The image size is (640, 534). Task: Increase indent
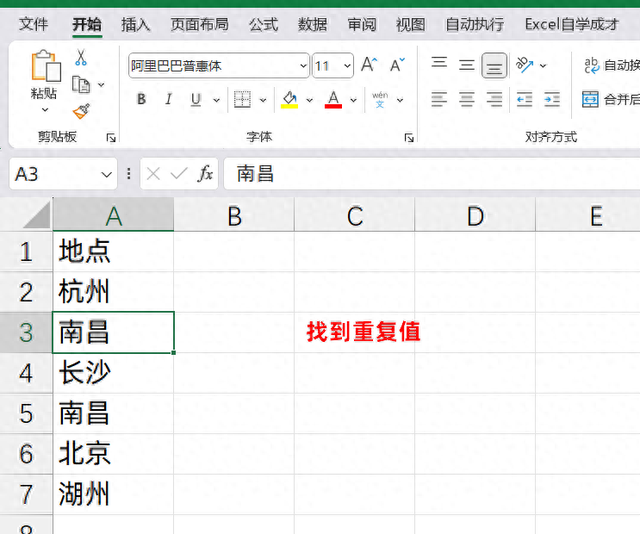coord(552,99)
